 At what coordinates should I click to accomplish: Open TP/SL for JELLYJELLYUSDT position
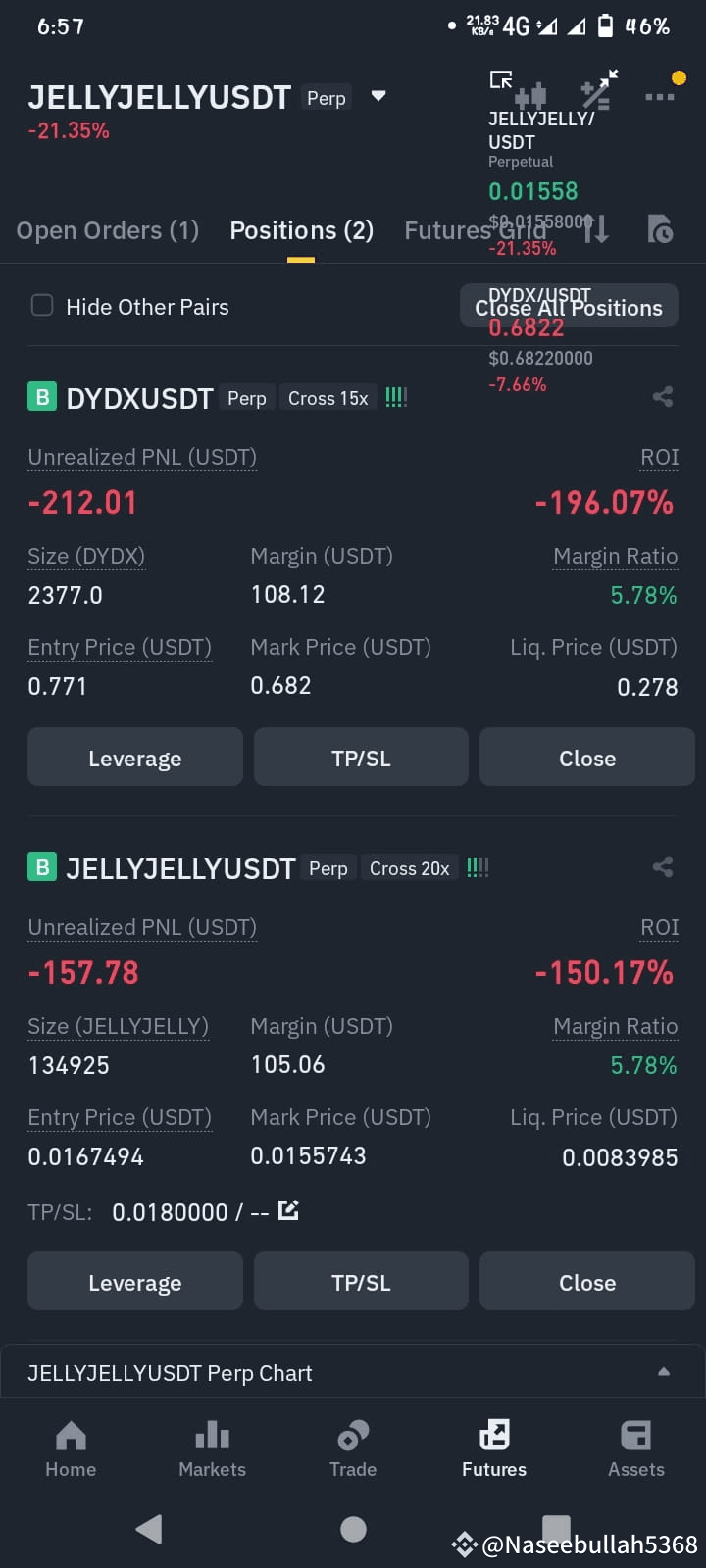point(361,1282)
